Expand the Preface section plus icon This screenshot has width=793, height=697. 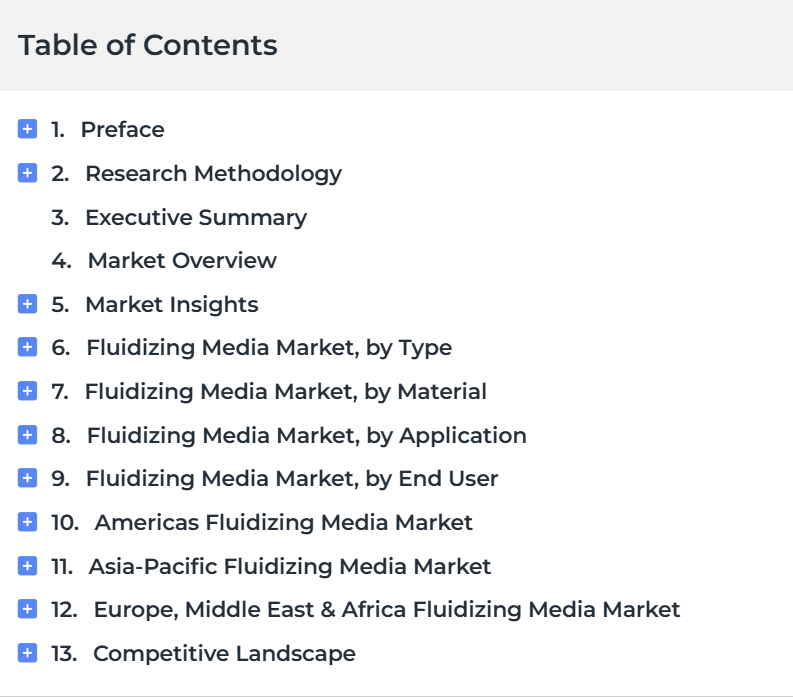(27, 129)
